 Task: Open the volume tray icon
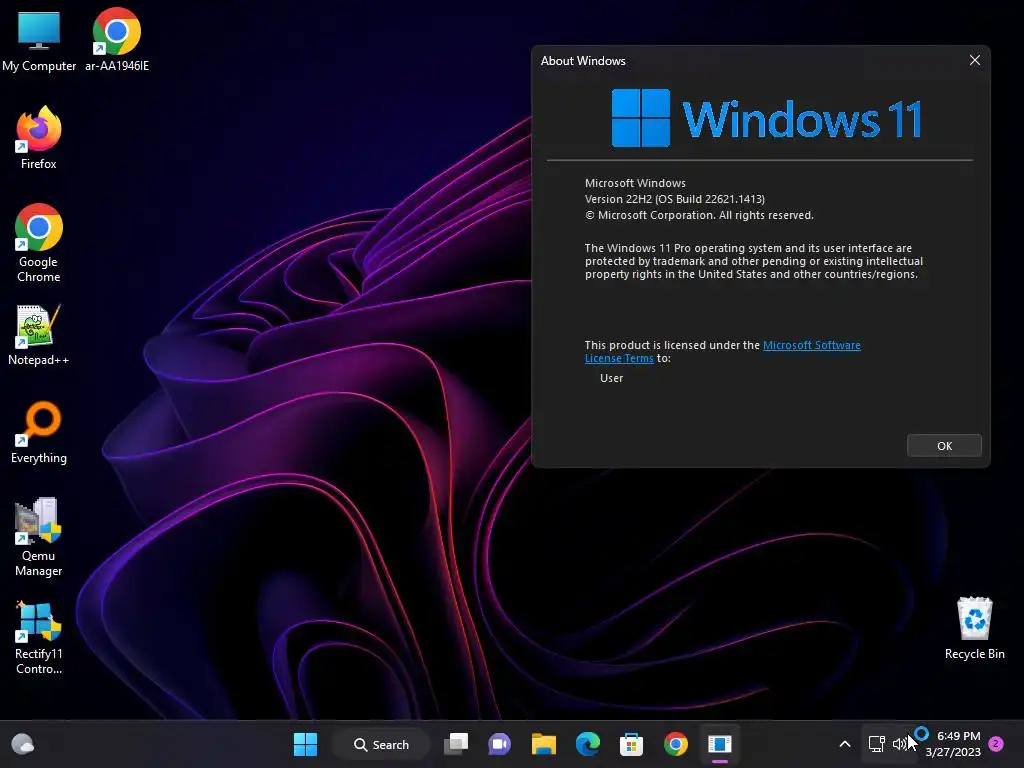[x=899, y=744]
